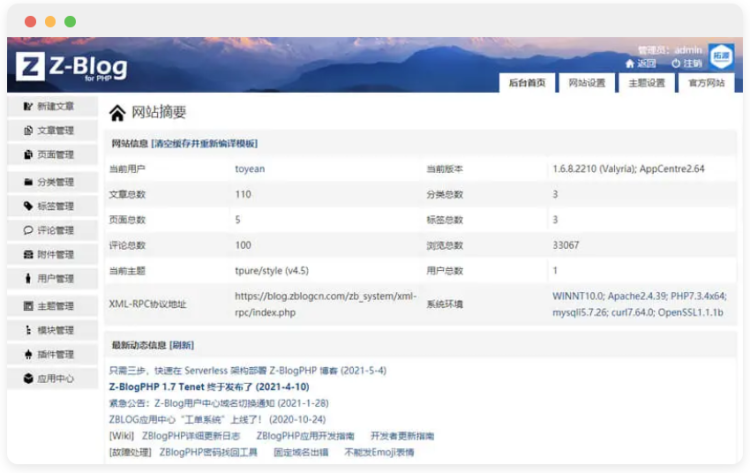Click the 清空缓存并重新编译模板 link
The image size is (750, 473).
(x=205, y=143)
